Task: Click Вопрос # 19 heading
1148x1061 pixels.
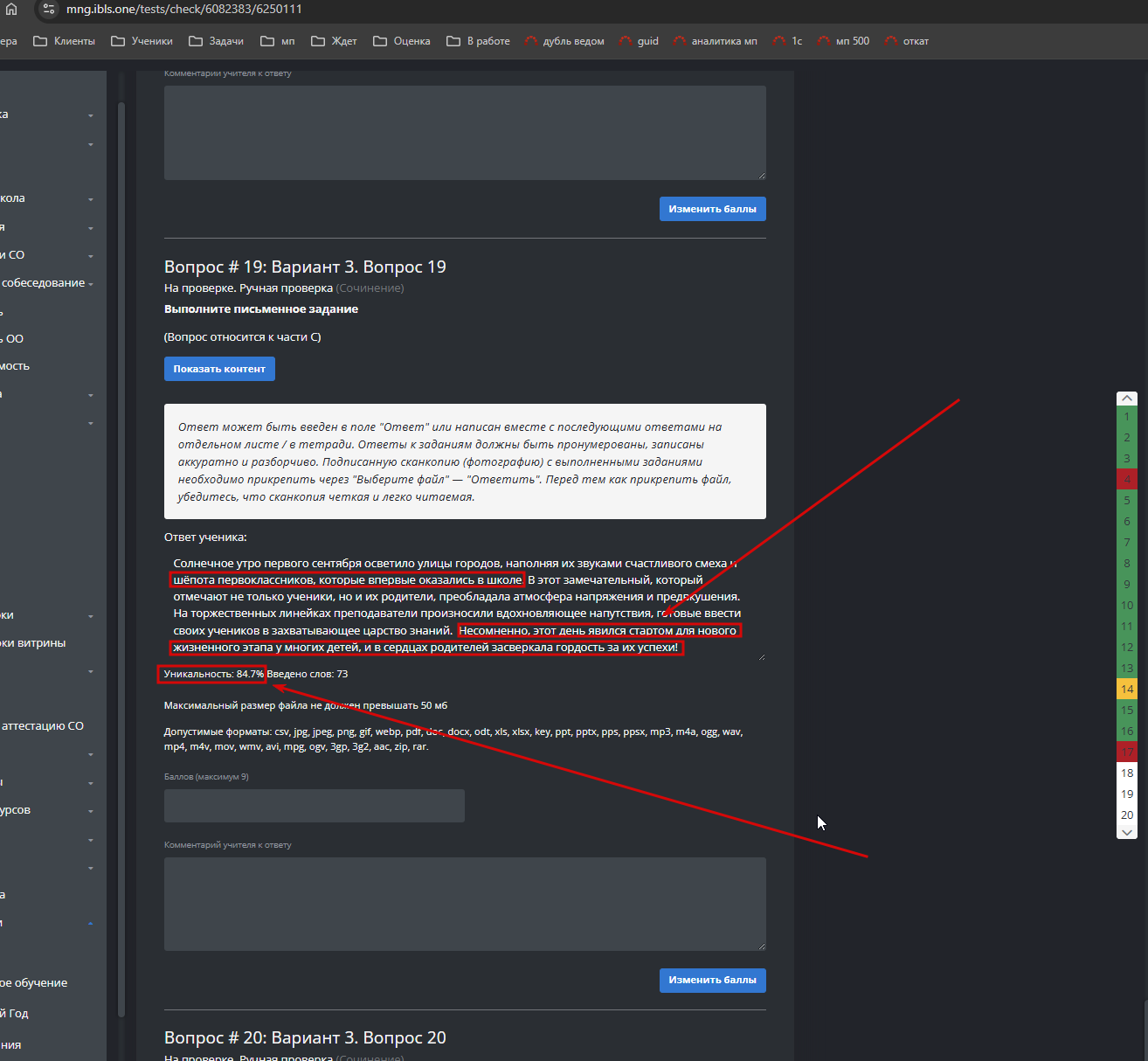Action: (x=305, y=267)
